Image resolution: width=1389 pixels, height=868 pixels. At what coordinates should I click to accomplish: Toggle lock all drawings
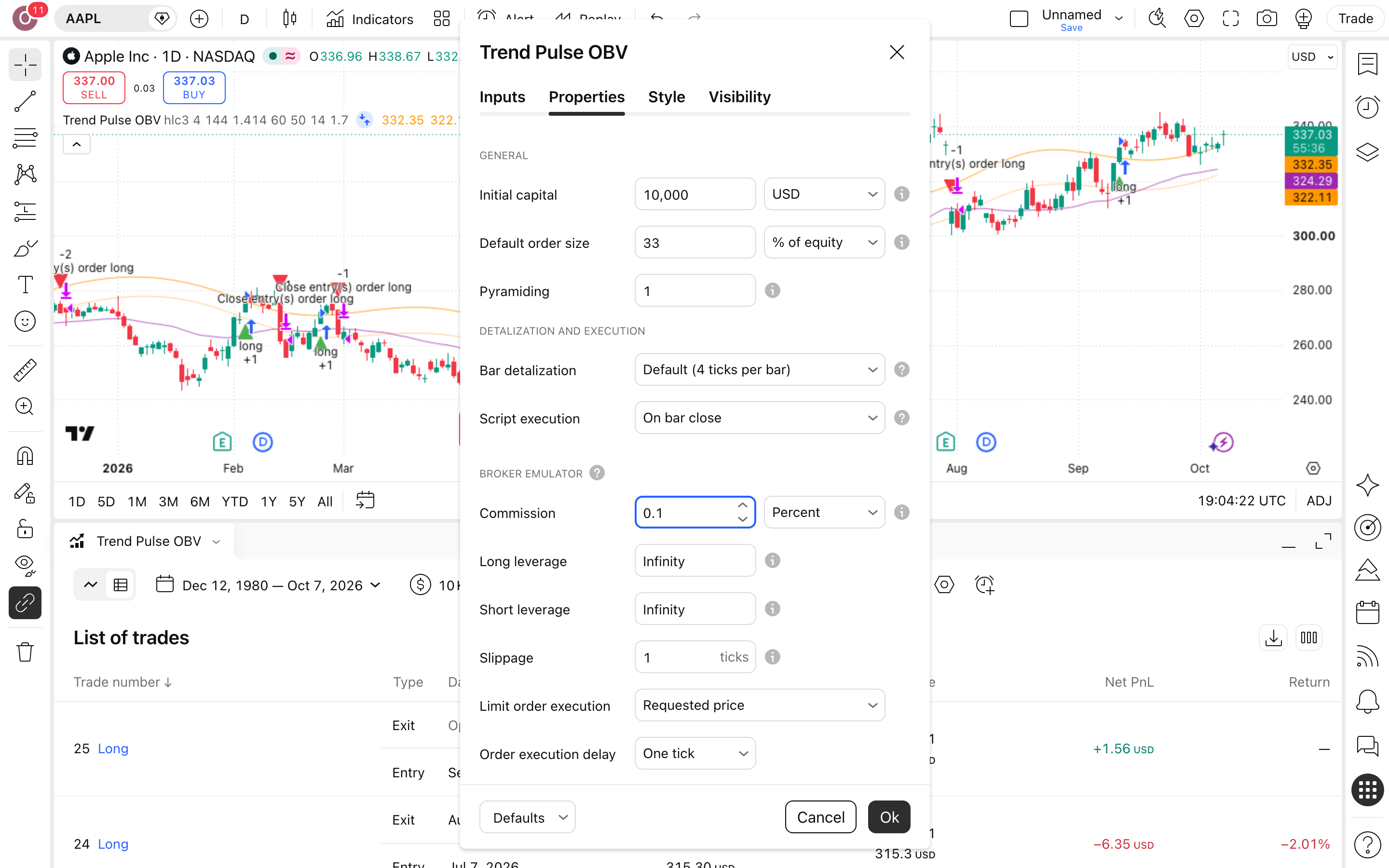point(25,529)
